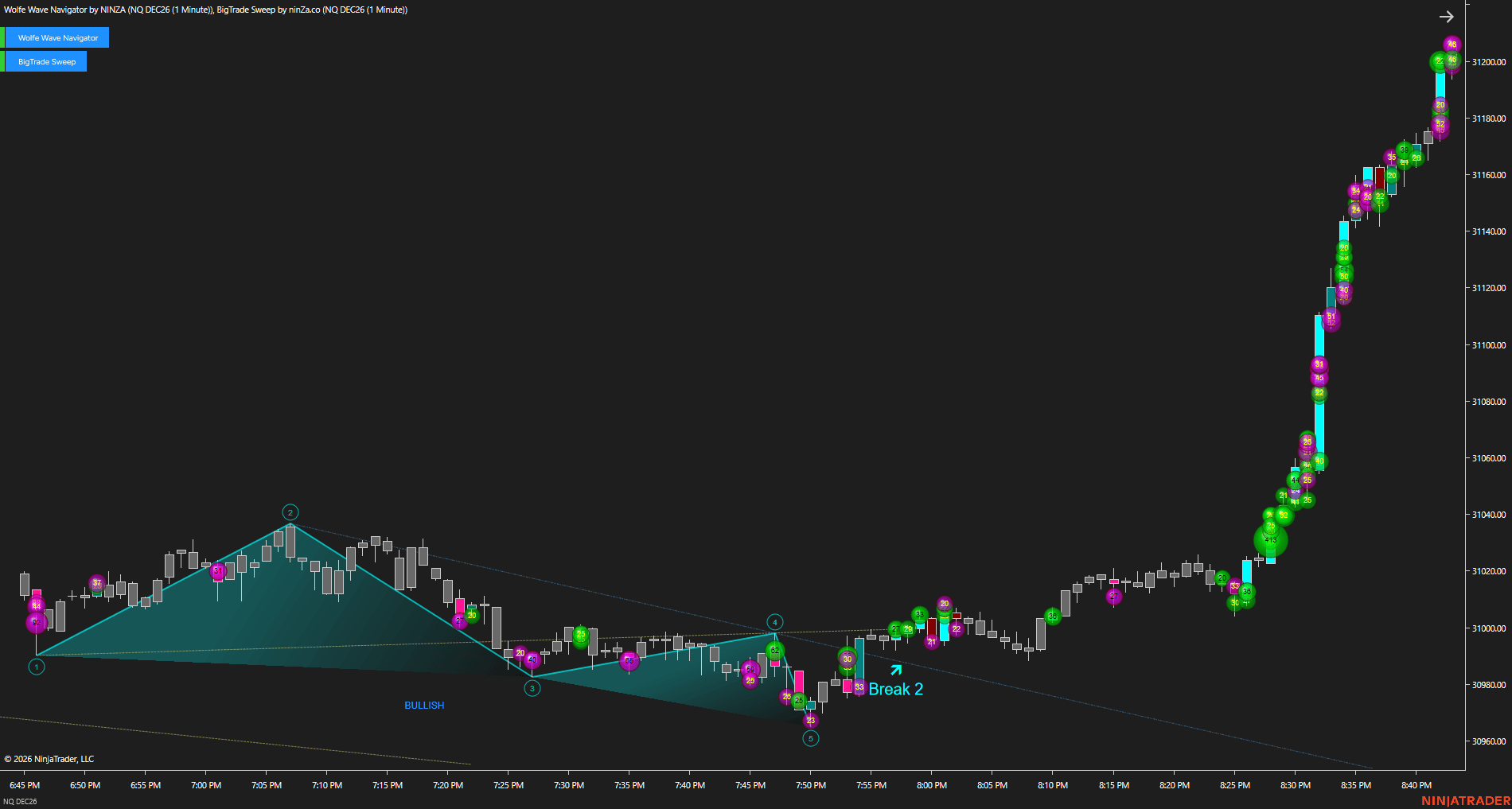Click the 7:30 PM time axis label
The height and width of the screenshot is (809, 1512).
point(569,785)
